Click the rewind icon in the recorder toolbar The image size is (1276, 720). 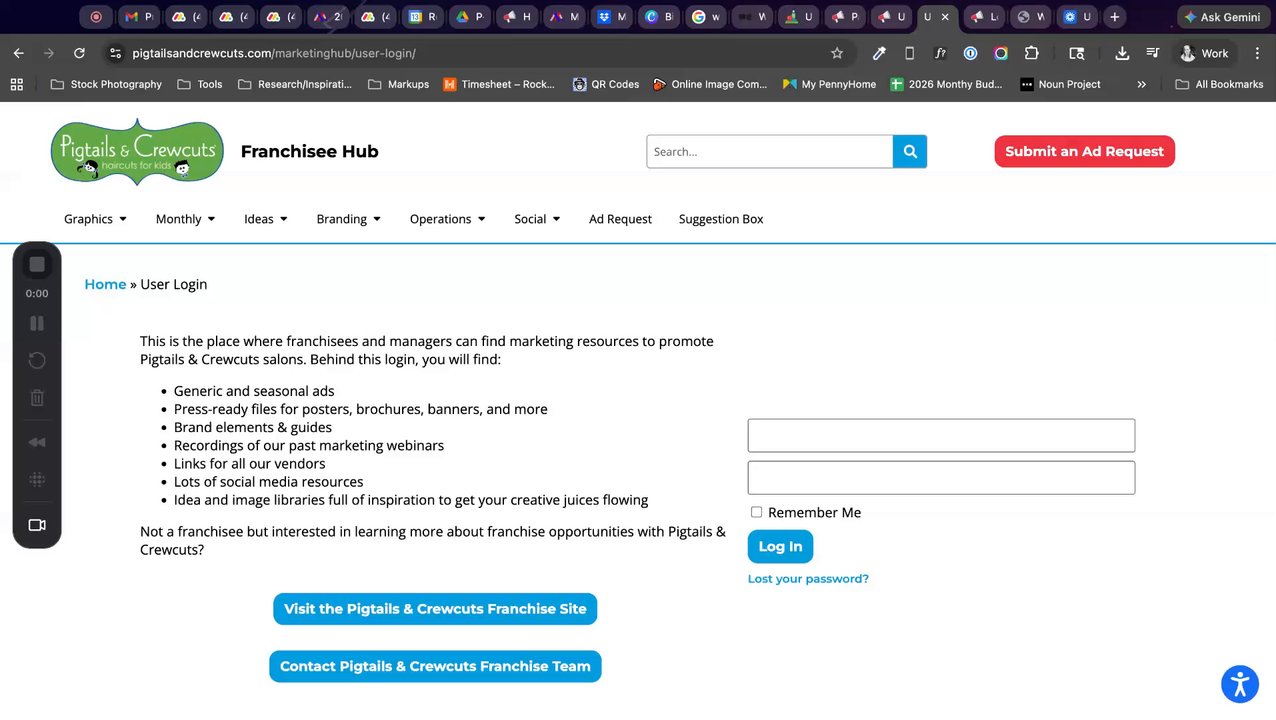pos(37,442)
